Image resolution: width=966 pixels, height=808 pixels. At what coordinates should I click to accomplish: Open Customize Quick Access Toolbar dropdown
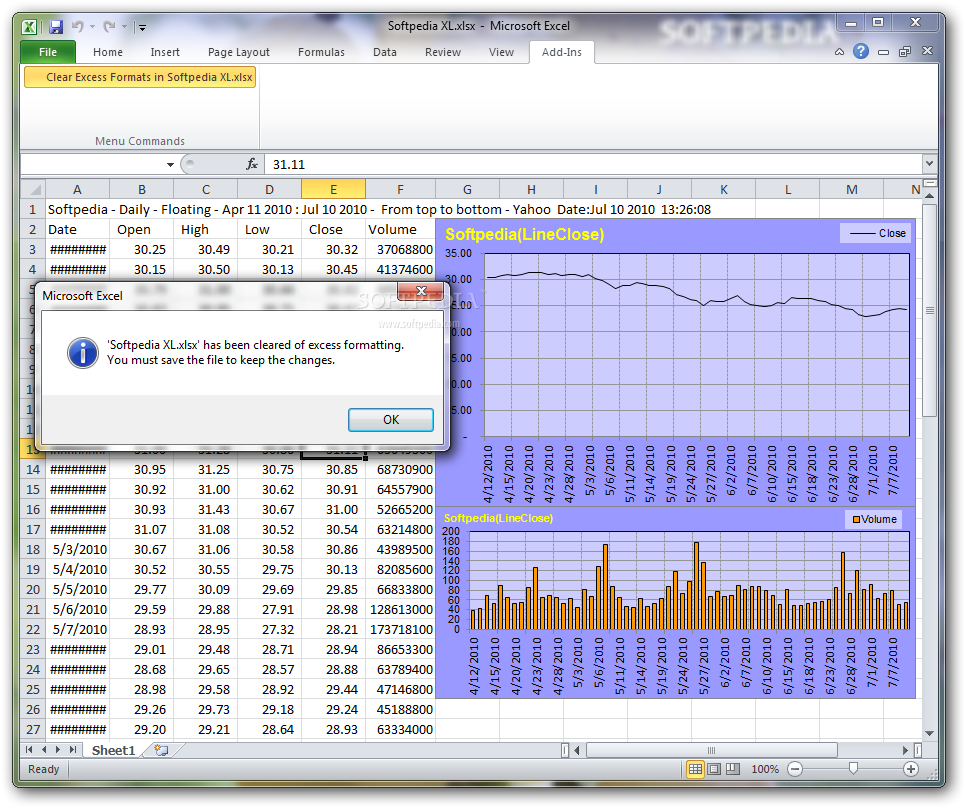click(x=142, y=27)
